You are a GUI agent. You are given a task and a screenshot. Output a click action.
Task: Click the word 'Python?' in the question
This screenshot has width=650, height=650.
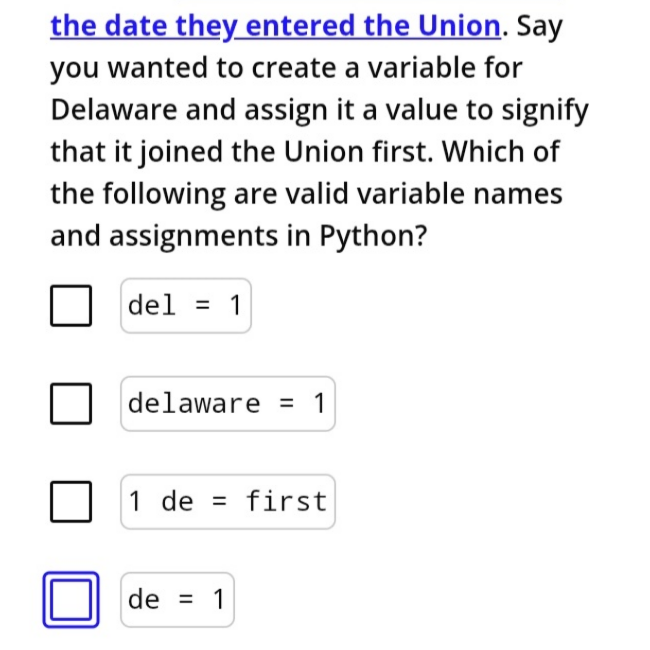(373, 236)
